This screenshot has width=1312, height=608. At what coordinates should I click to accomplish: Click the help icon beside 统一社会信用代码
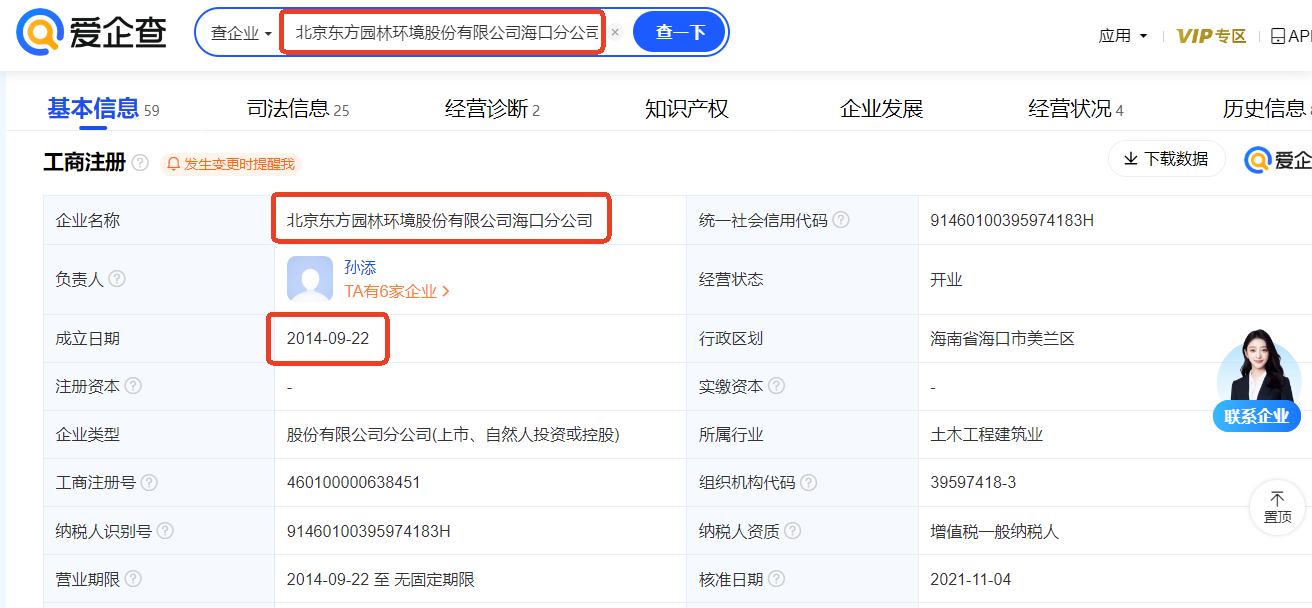click(841, 220)
